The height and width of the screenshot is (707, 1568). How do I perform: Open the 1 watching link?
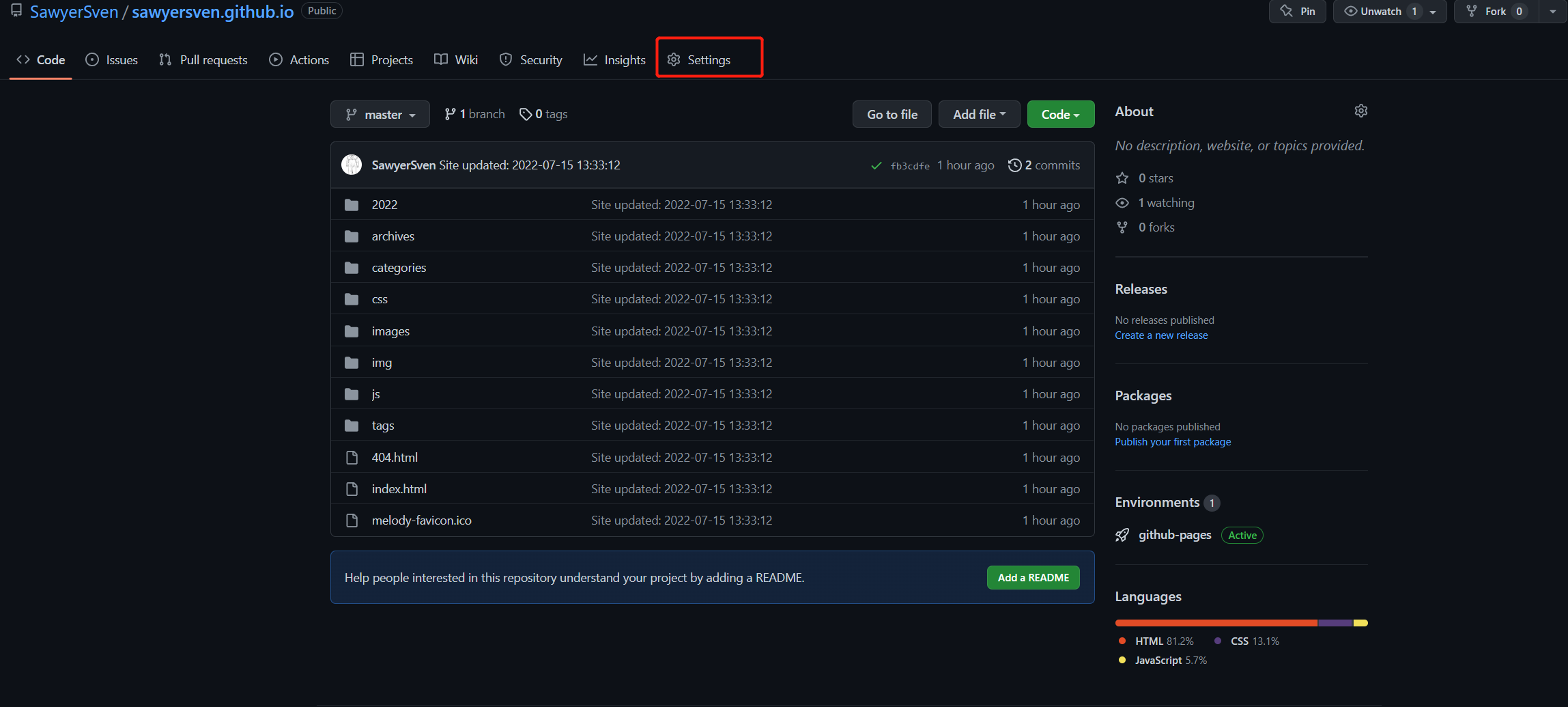[x=1166, y=202]
